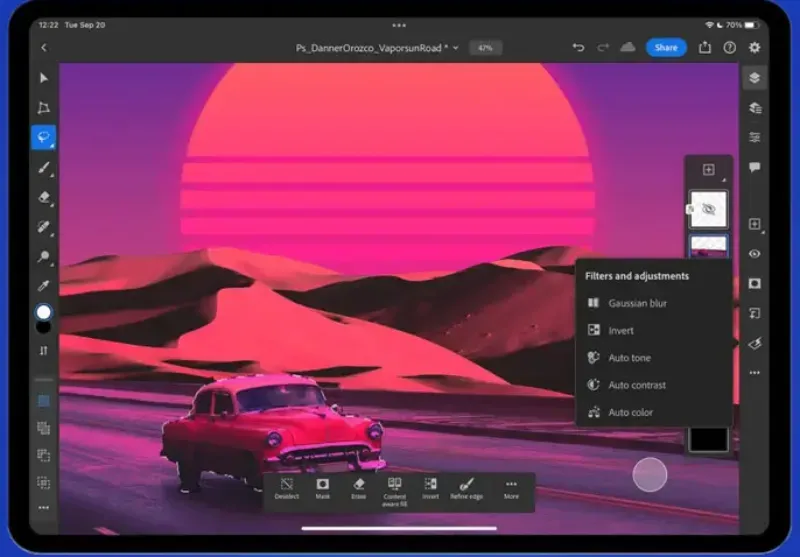
Task: Select the second layer thumbnail
Action: coord(709,247)
